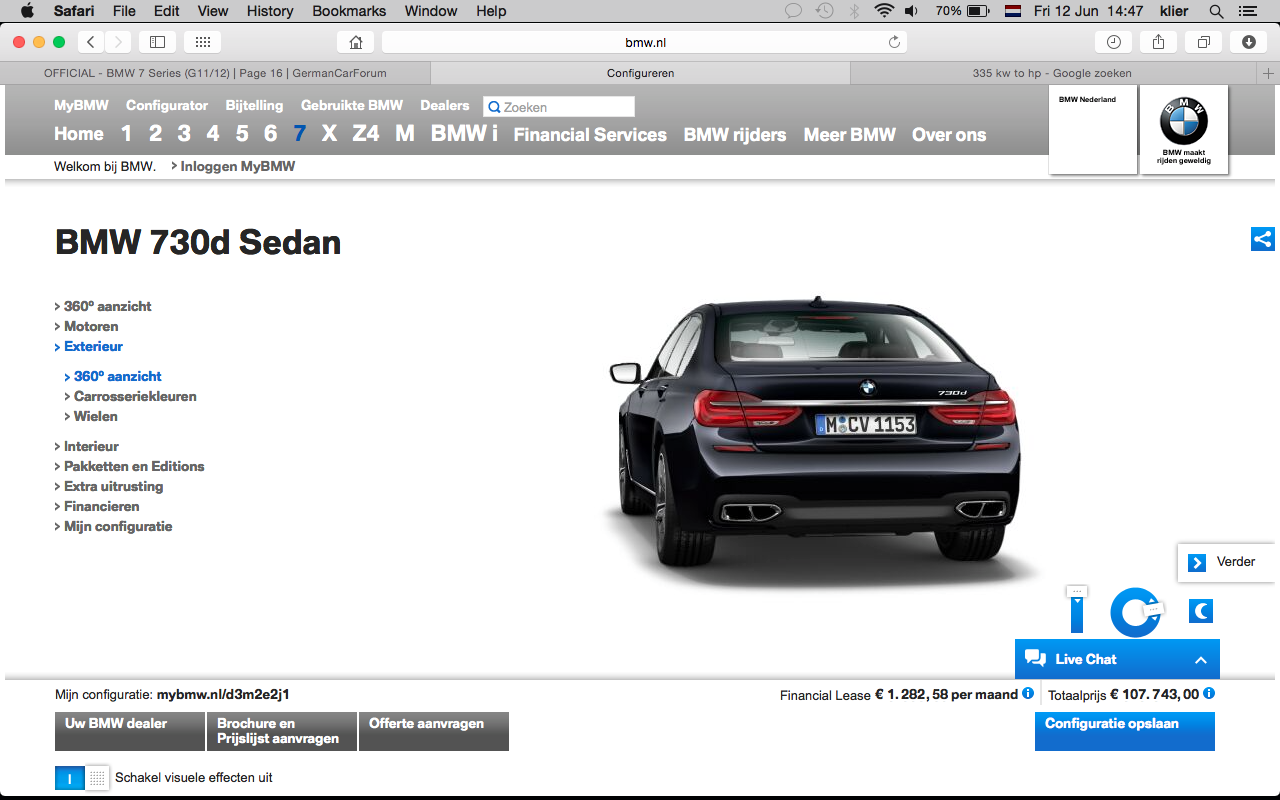1280x800 pixels.
Task: Click the circular 360° rotation control
Action: (x=1135, y=611)
